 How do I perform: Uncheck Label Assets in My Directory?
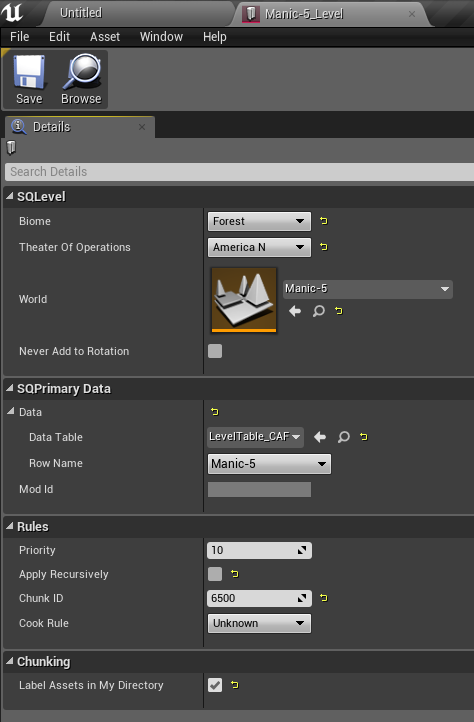215,685
